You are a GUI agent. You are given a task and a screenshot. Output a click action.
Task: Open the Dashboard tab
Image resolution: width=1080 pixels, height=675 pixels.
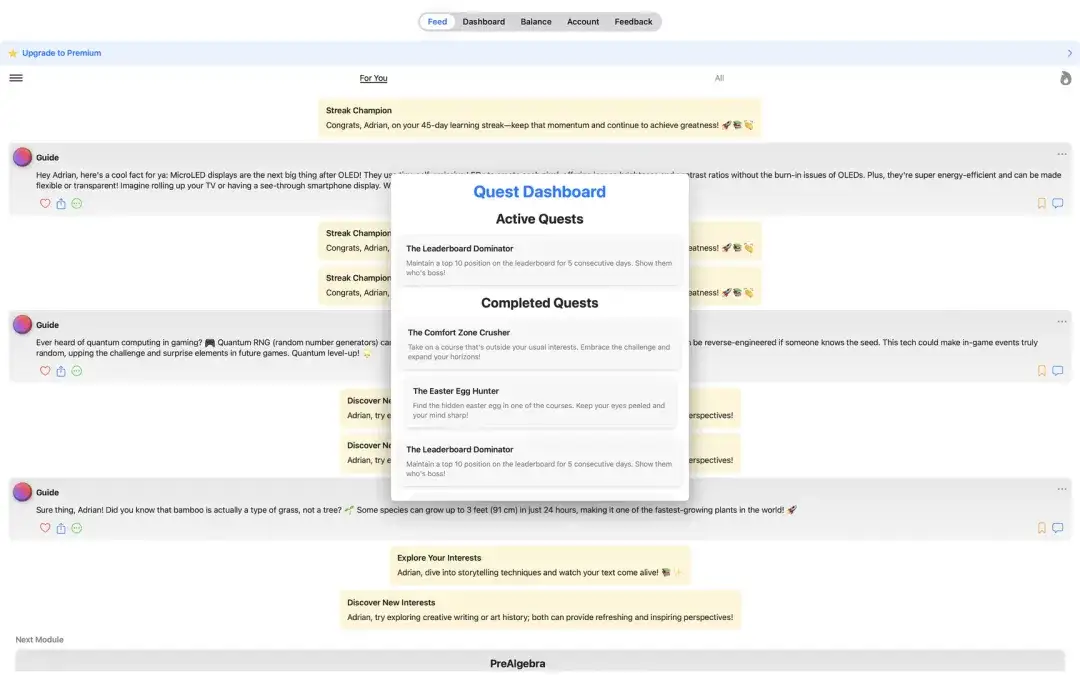pyautogui.click(x=484, y=21)
